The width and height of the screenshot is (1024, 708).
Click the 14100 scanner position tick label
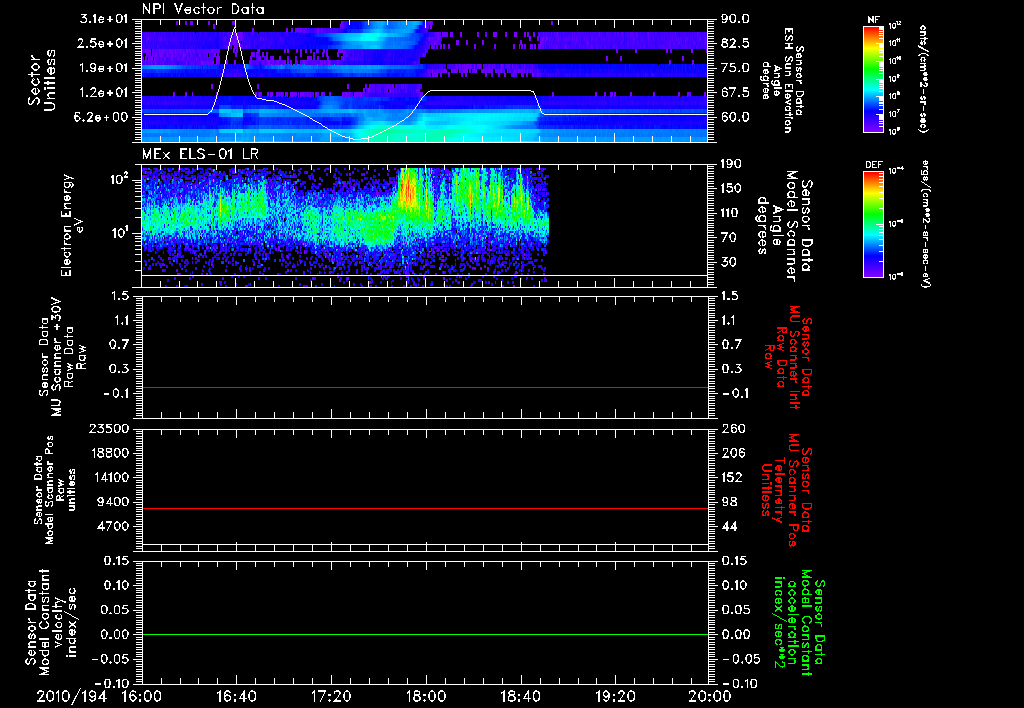110,477
